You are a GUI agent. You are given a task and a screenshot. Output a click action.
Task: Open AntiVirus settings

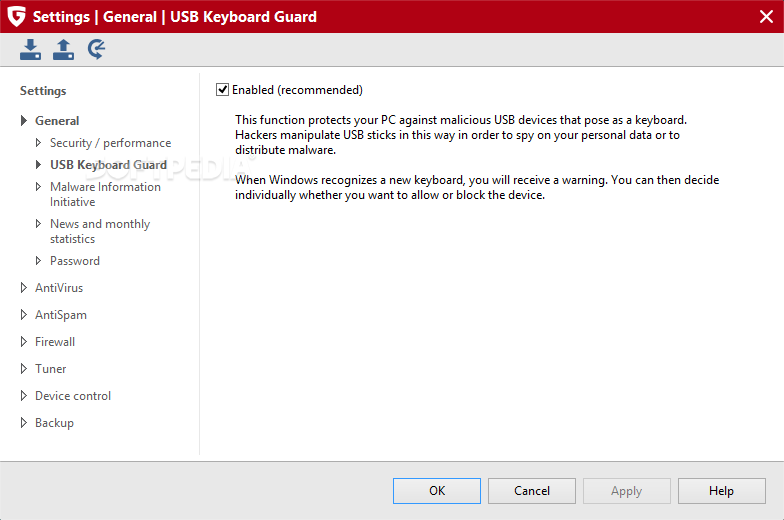coord(59,288)
